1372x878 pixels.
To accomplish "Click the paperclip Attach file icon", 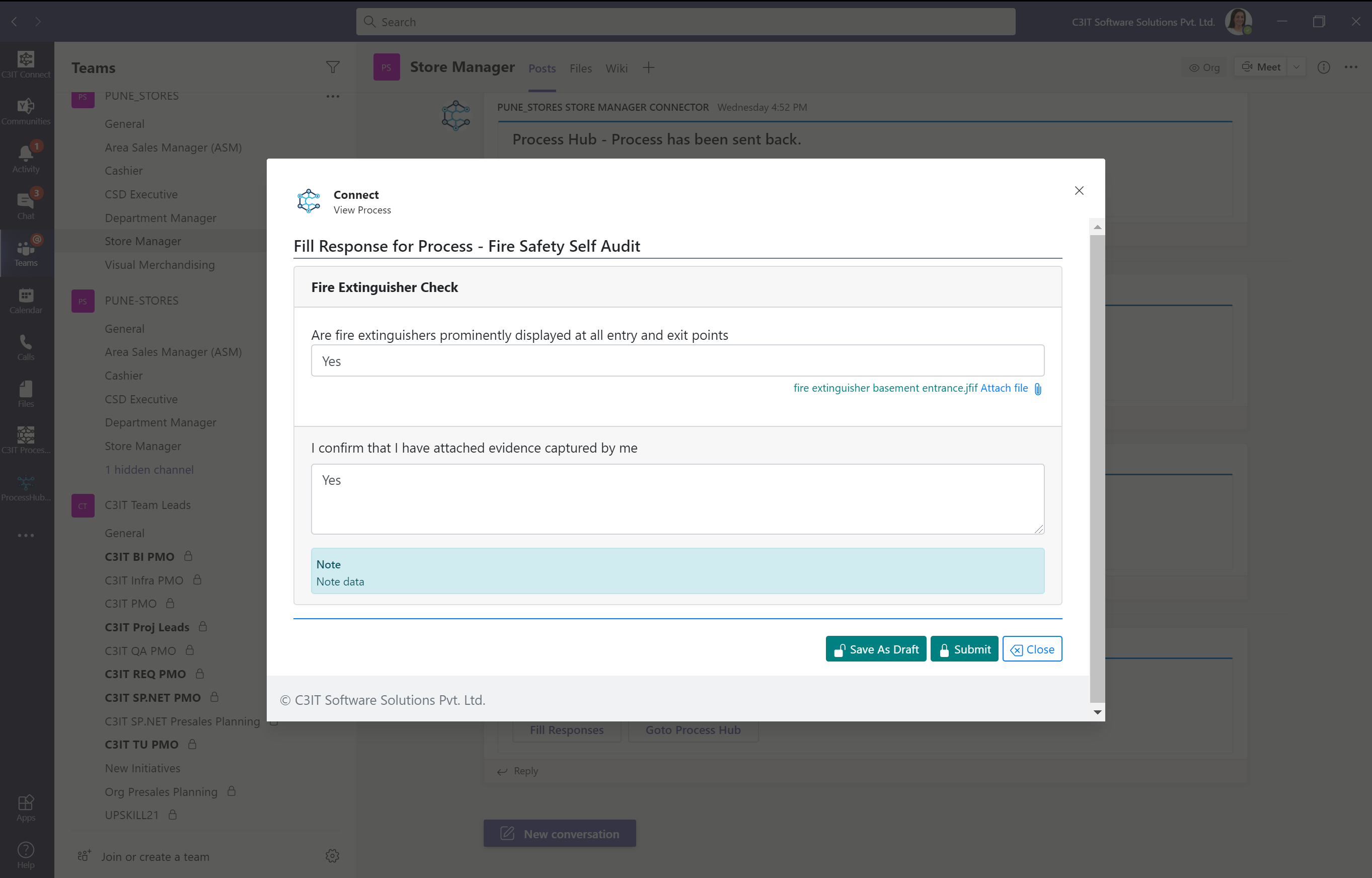I will (1038, 389).
